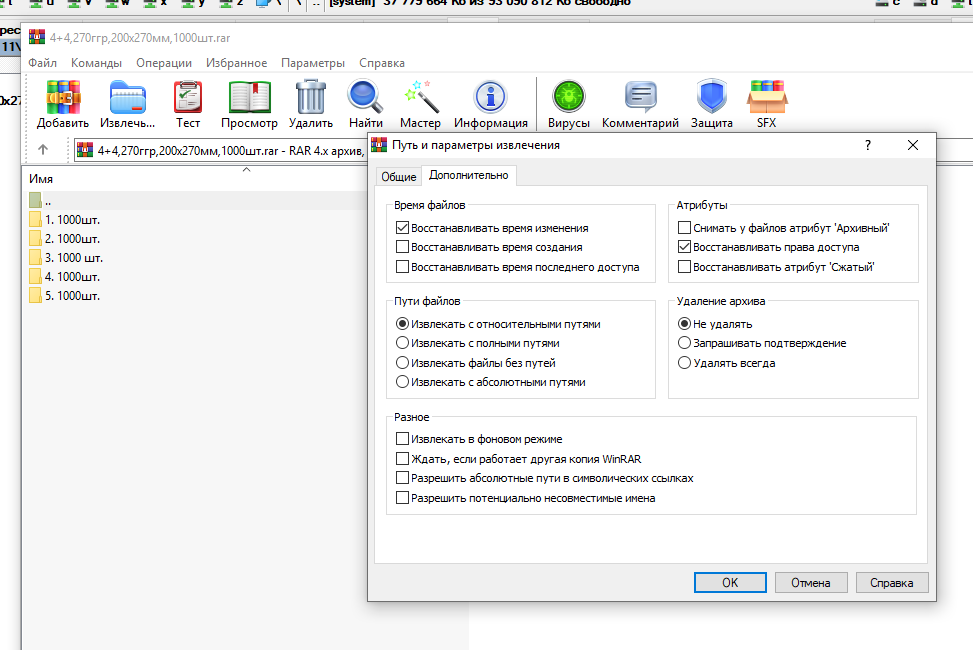973x650 pixels.
Task: Click the dialog help question mark
Action: [868, 145]
